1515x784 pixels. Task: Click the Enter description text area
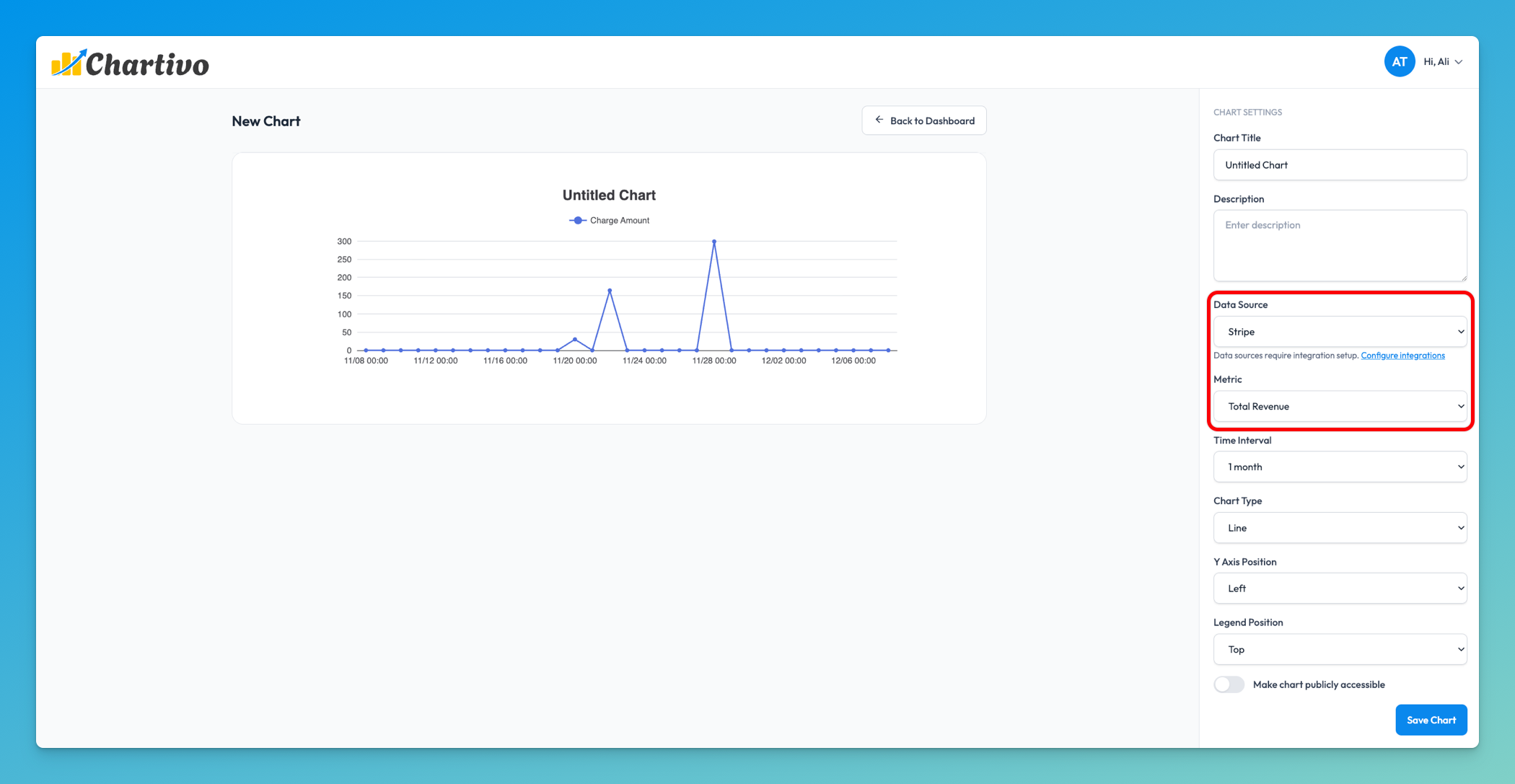pos(1340,245)
